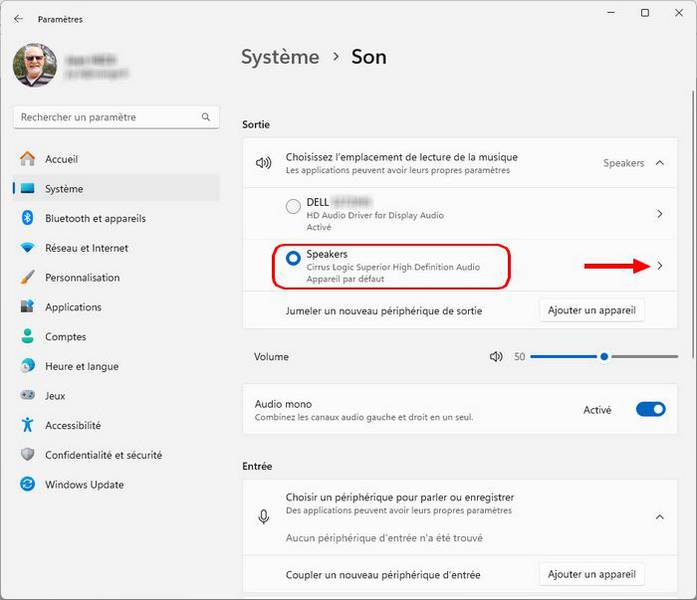Click the output speaker icon in Sortie

(x=264, y=163)
